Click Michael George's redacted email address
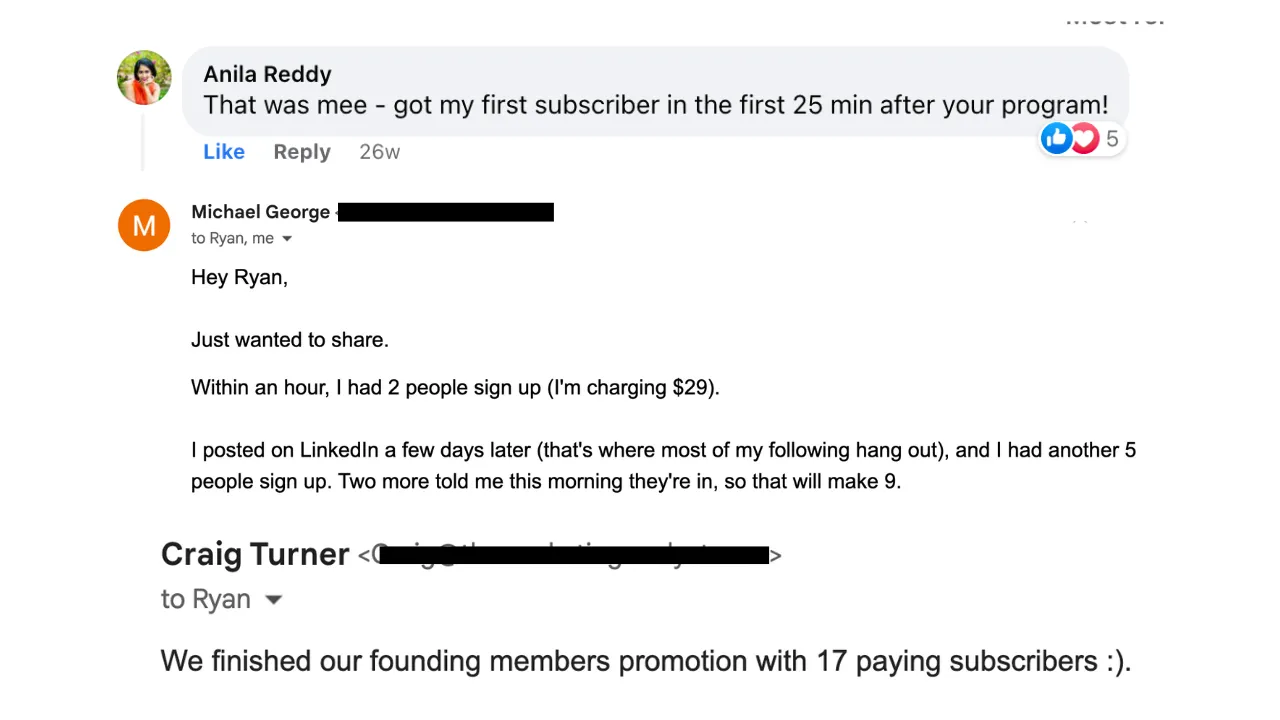This screenshot has height=720, width=1280. 446,212
